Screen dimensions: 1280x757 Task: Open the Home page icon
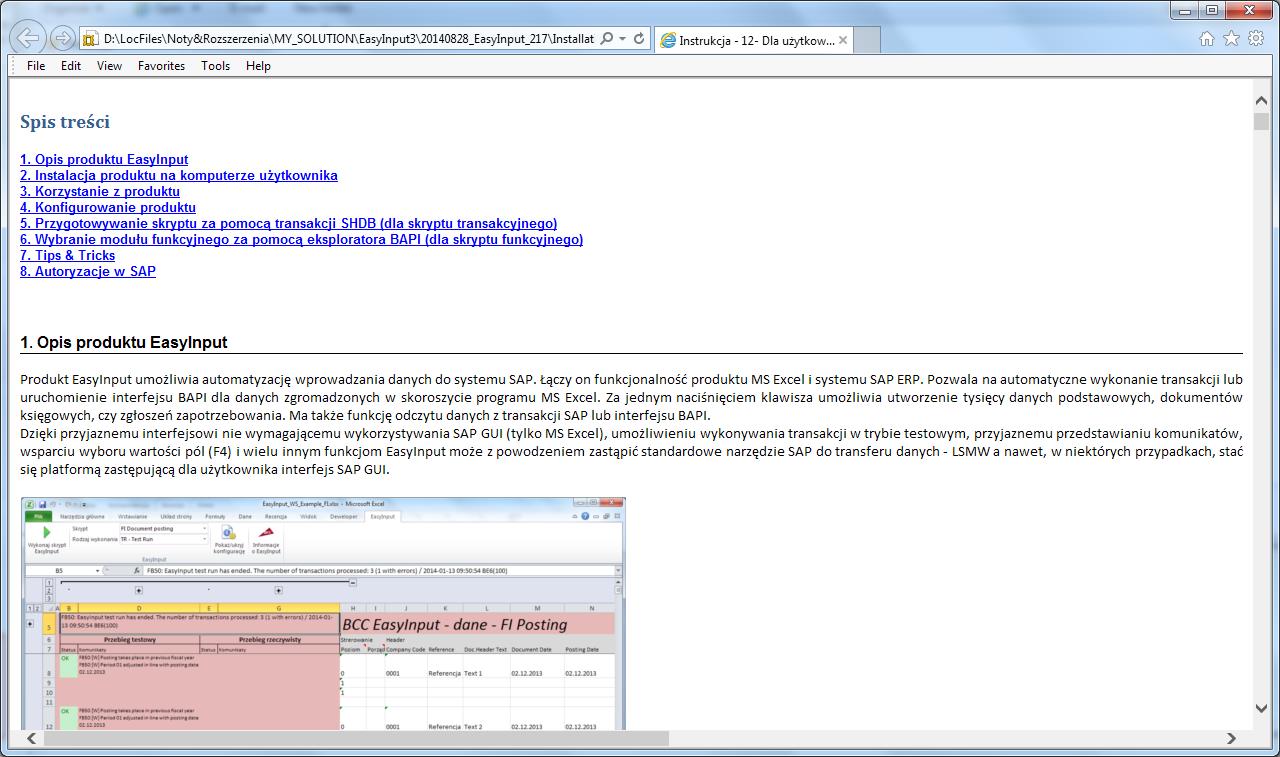pyautogui.click(x=1207, y=38)
